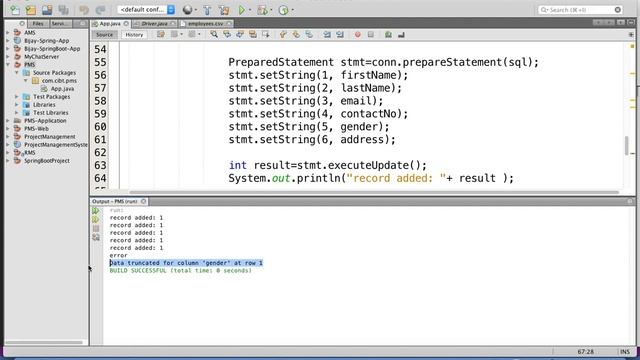Click the Shift Line Right icon

click(x=340, y=35)
